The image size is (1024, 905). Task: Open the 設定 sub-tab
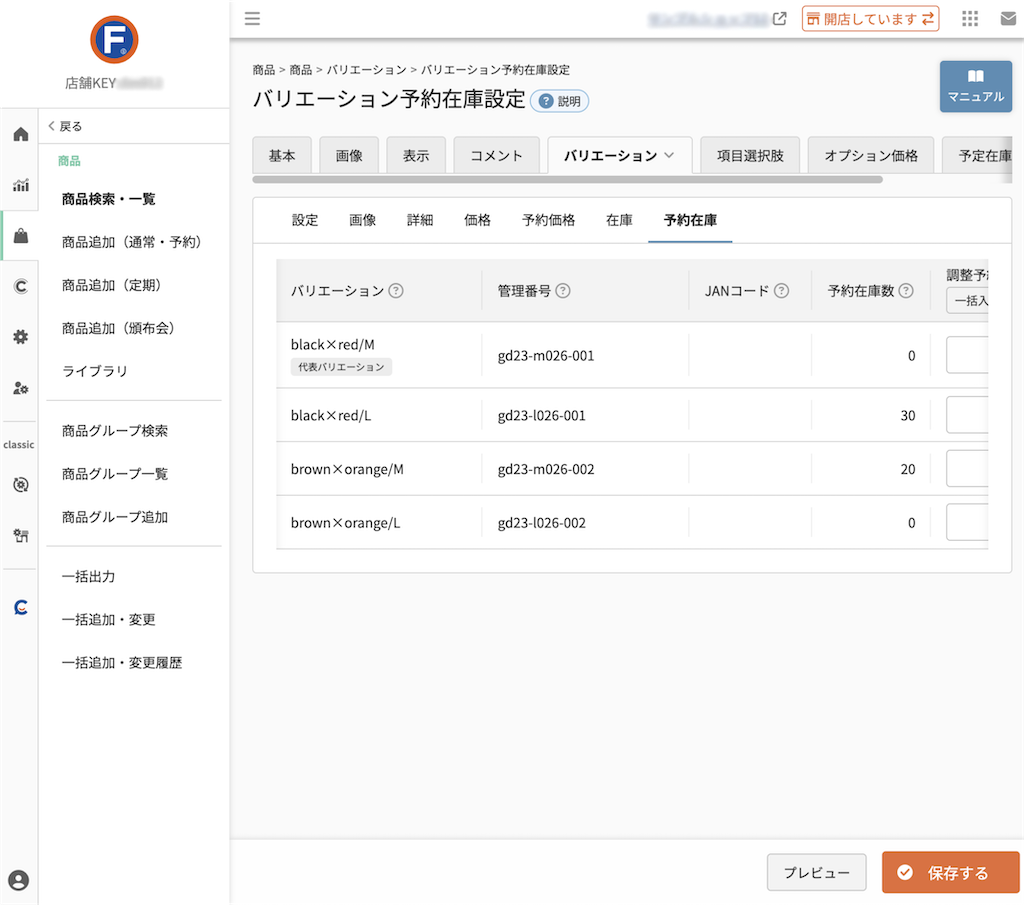[x=305, y=220]
